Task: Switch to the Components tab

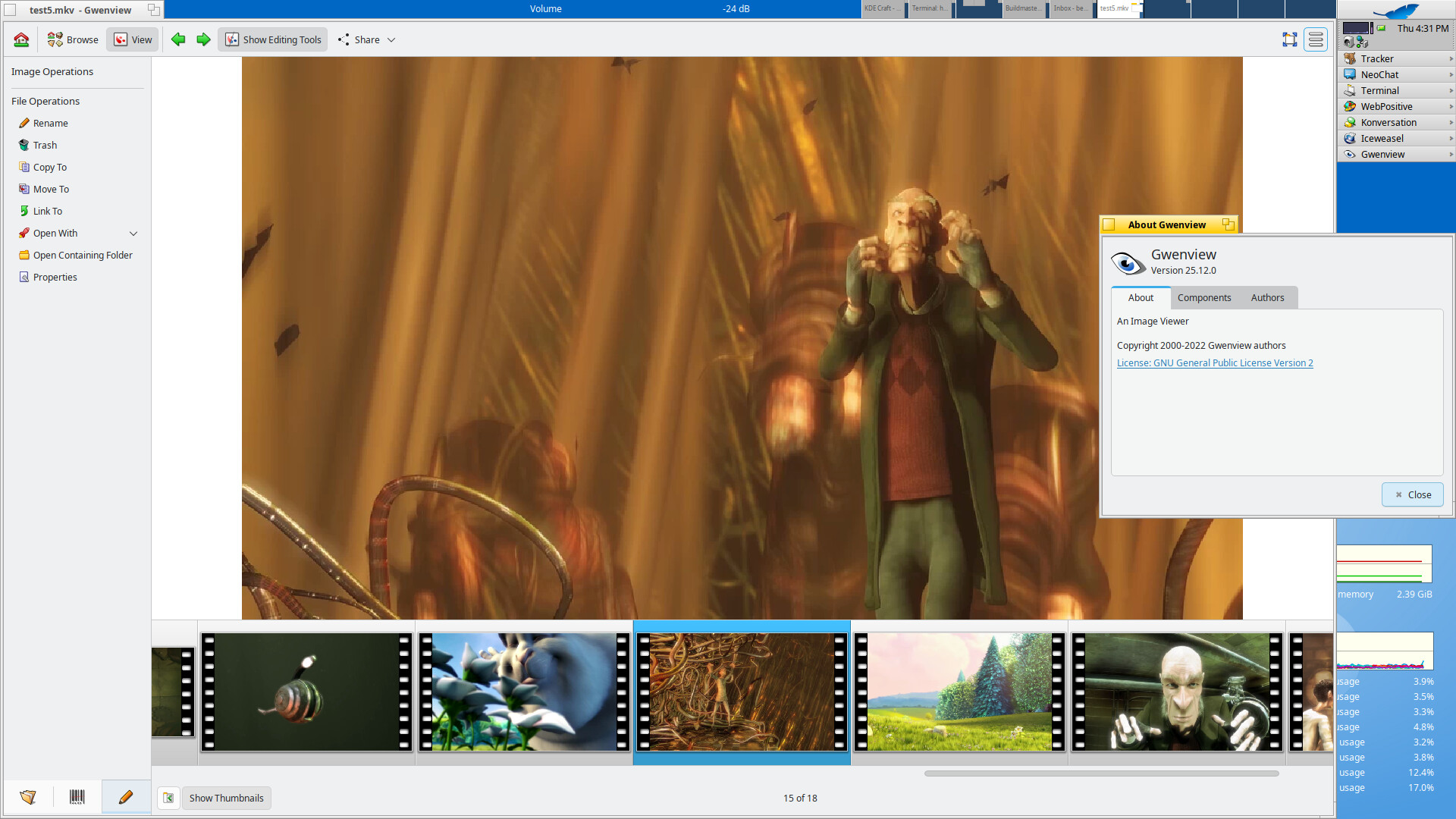Action: click(x=1203, y=298)
